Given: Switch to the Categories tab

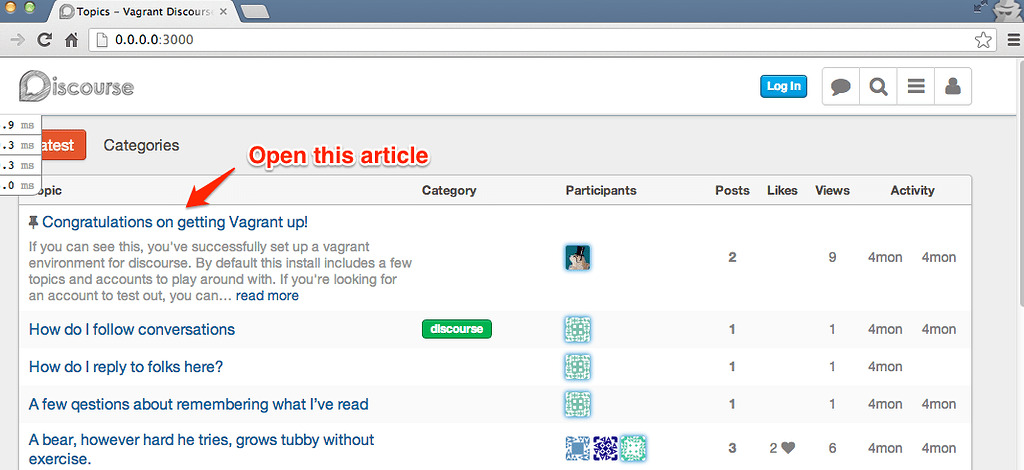Looking at the screenshot, I should tap(141, 145).
